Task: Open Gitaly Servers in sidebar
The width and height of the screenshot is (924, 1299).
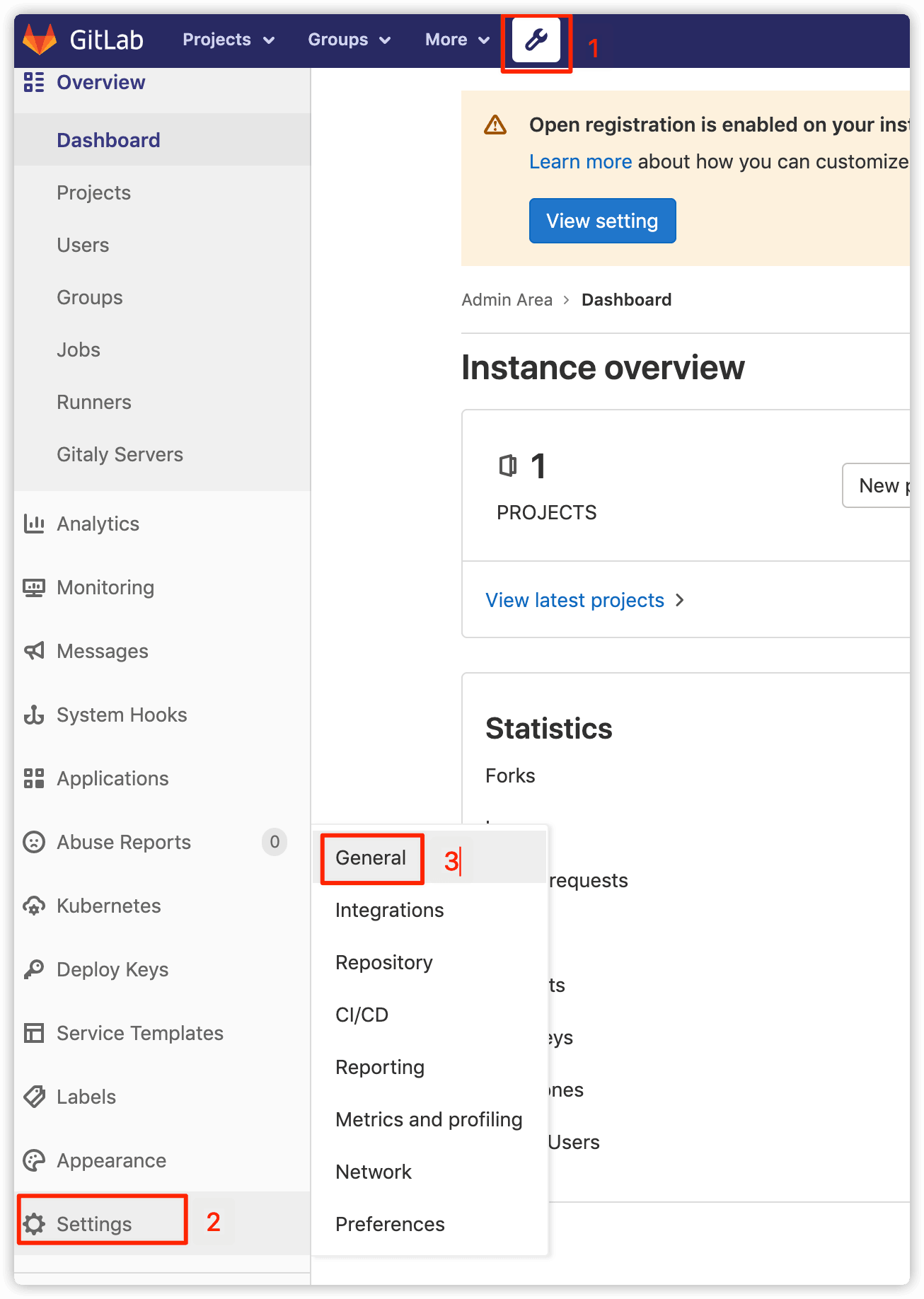Action: 162,454
